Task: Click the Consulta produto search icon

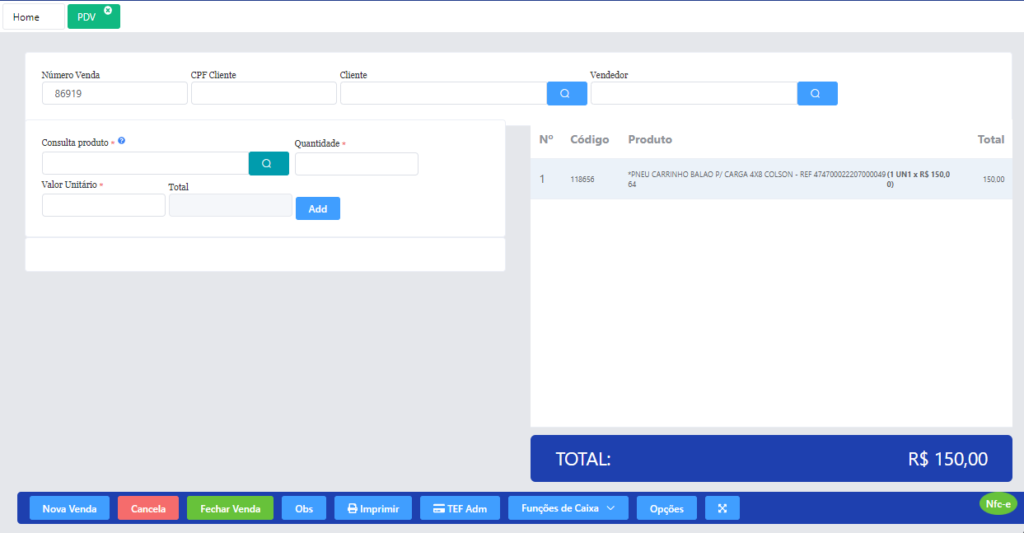Action: [x=268, y=163]
